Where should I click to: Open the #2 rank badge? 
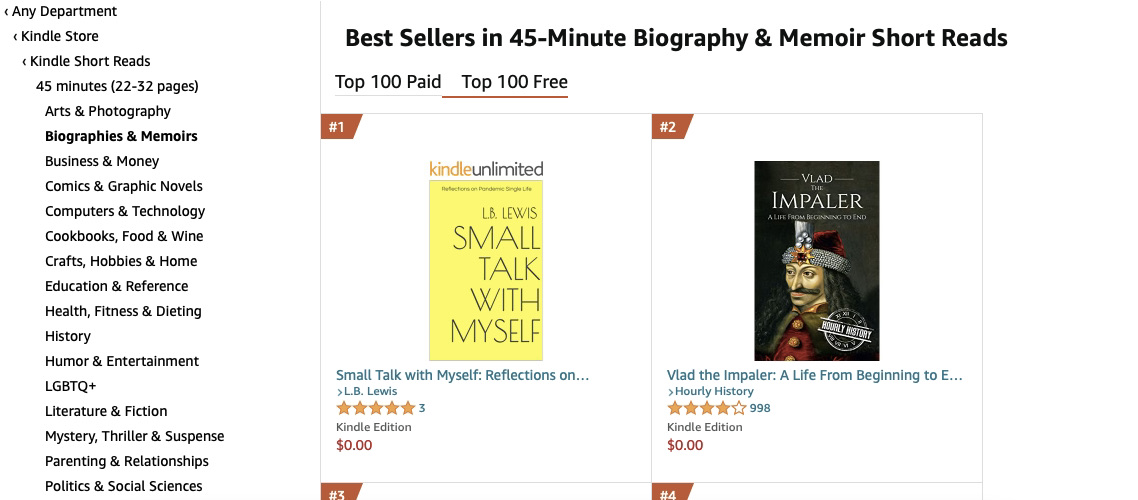tap(671, 127)
